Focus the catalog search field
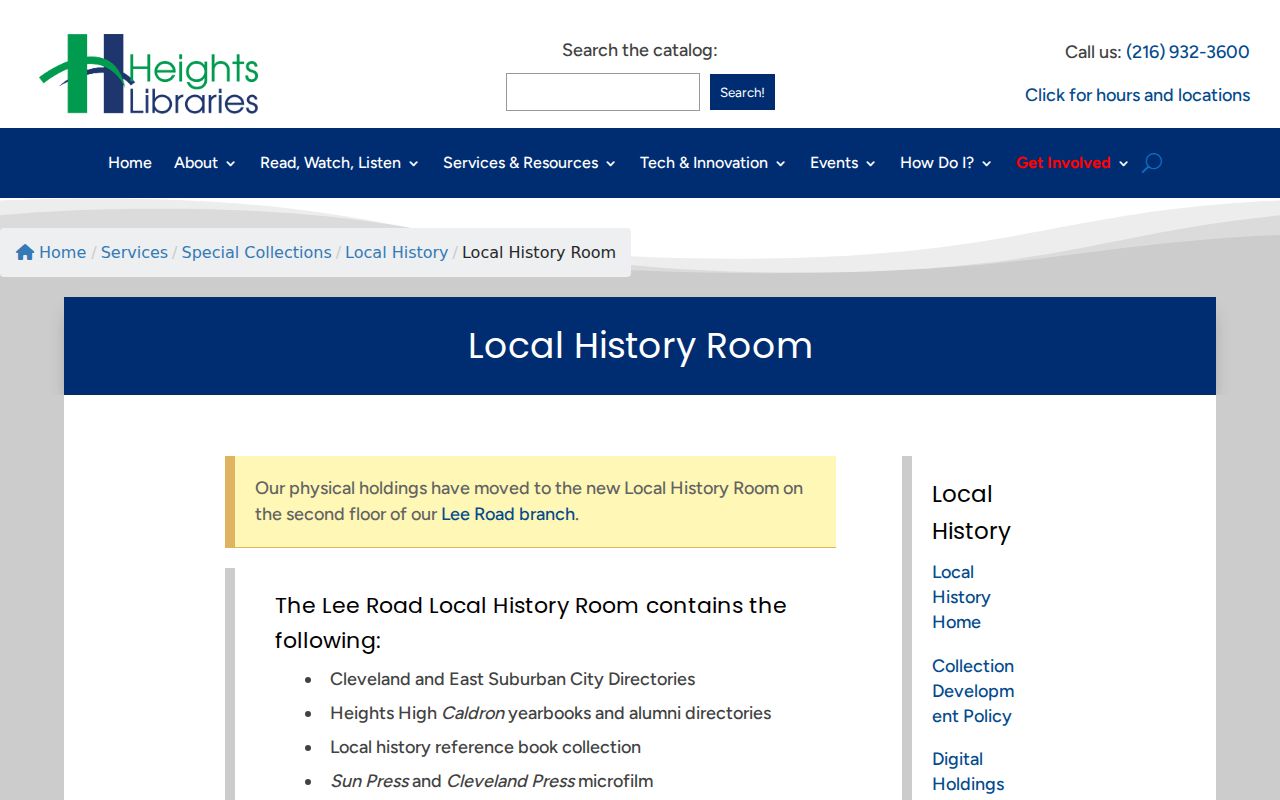The width and height of the screenshot is (1280, 800). 603,92
